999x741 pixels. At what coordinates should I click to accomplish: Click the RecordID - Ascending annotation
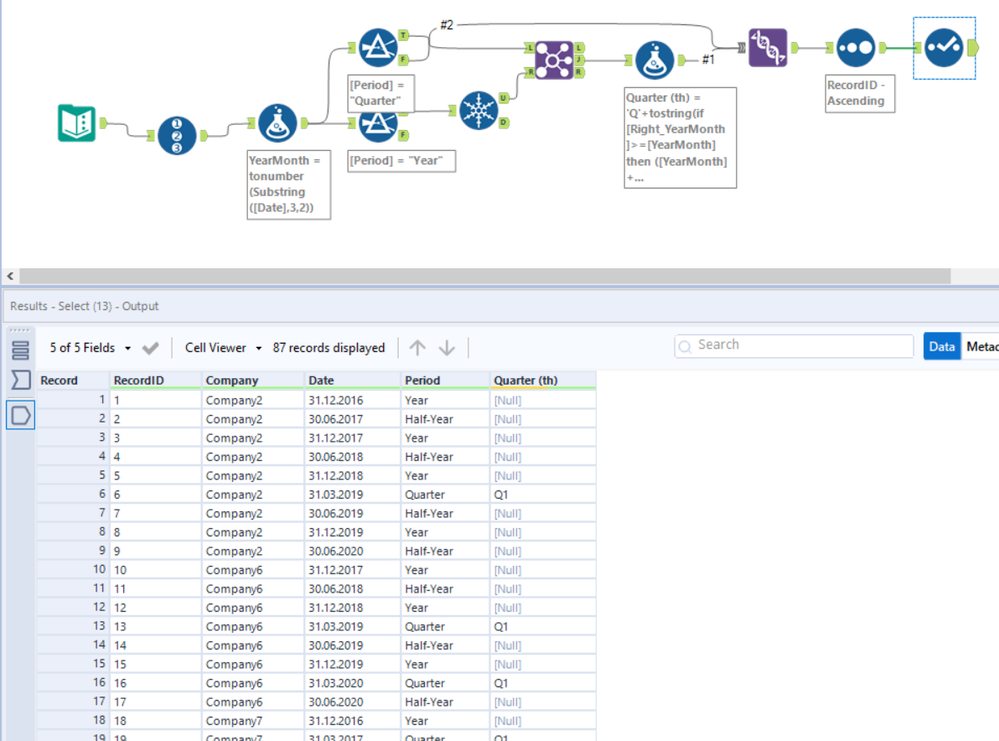tap(859, 93)
